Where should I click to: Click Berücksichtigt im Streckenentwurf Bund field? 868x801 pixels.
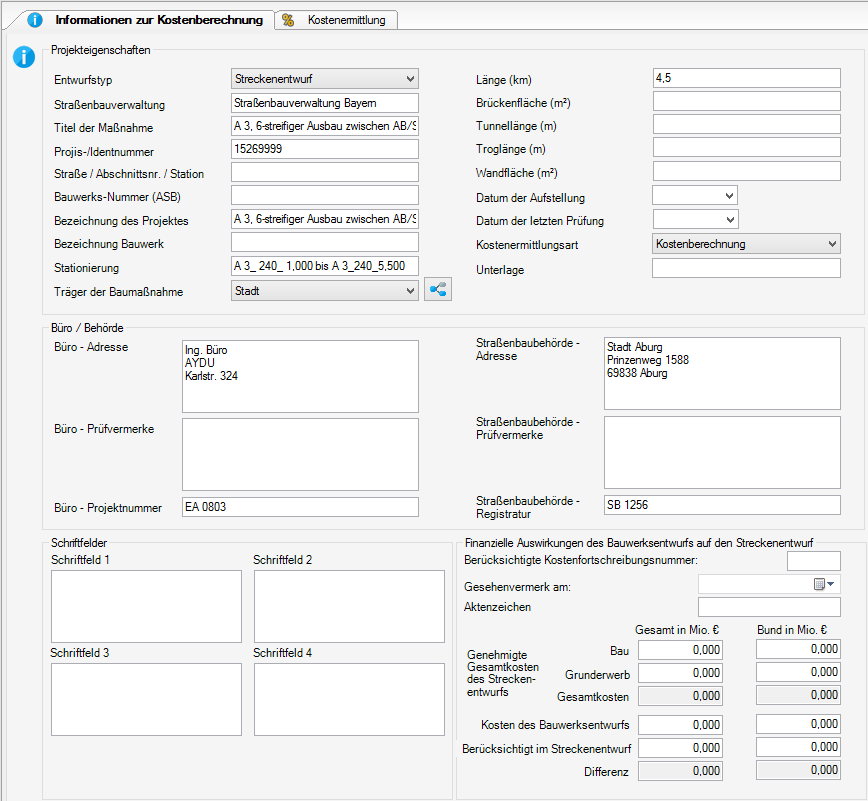click(x=798, y=747)
